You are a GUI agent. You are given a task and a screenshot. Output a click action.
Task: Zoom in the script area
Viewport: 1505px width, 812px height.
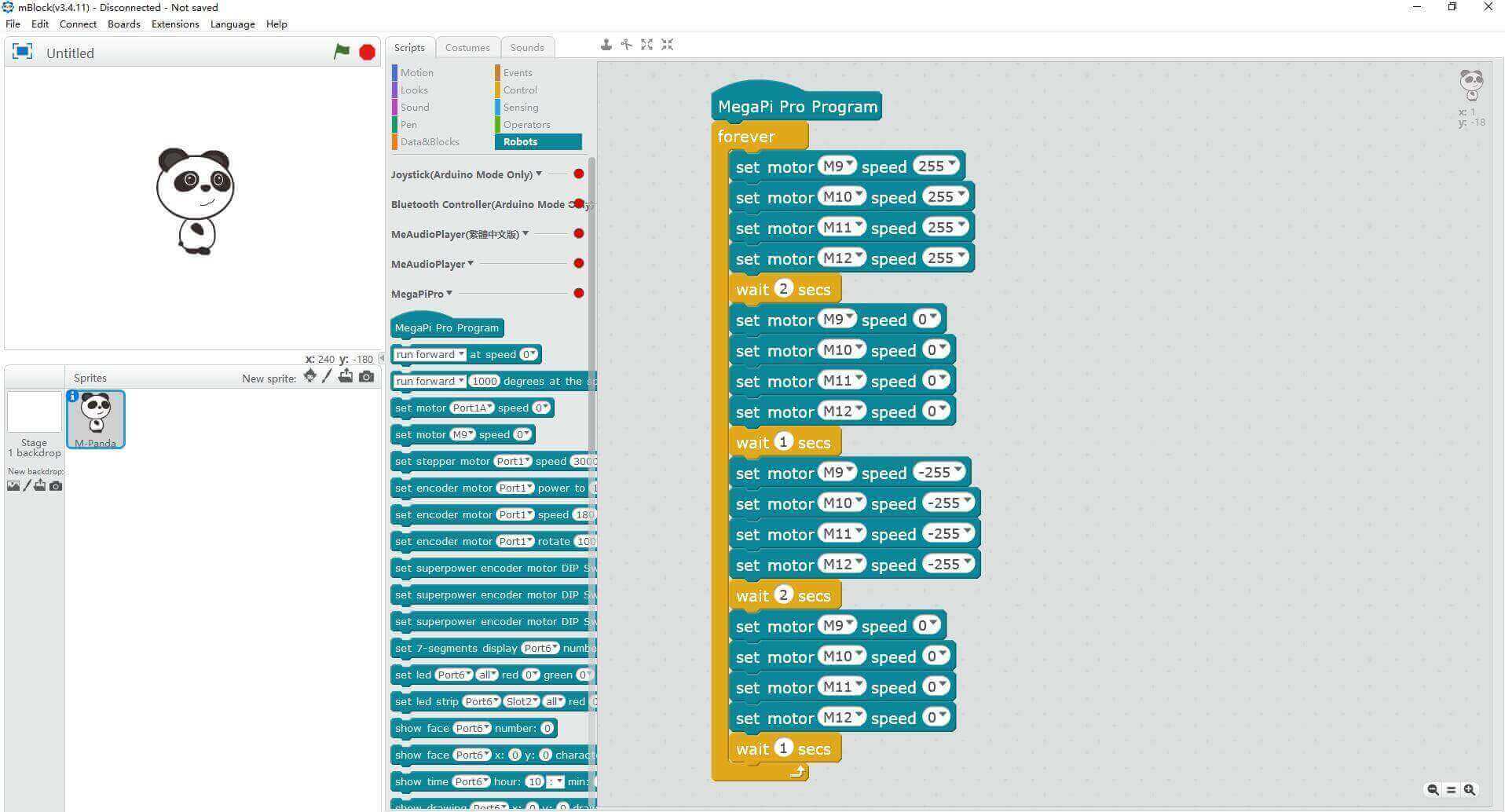click(x=1470, y=790)
